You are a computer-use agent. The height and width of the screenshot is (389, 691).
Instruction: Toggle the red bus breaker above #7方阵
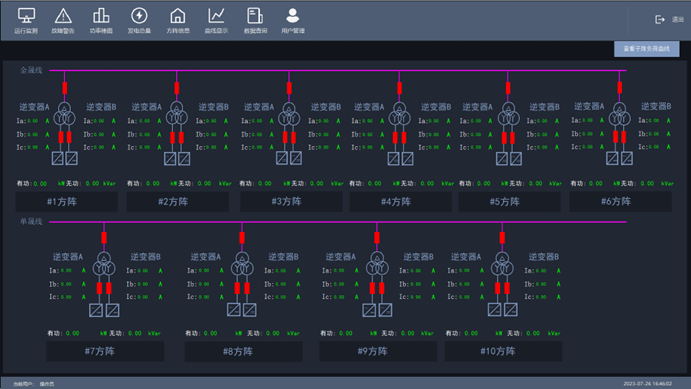pyautogui.click(x=104, y=238)
